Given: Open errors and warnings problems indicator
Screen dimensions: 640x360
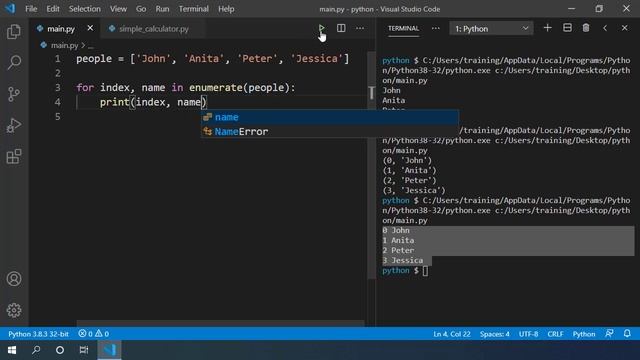Looking at the screenshot, I should point(93,333).
